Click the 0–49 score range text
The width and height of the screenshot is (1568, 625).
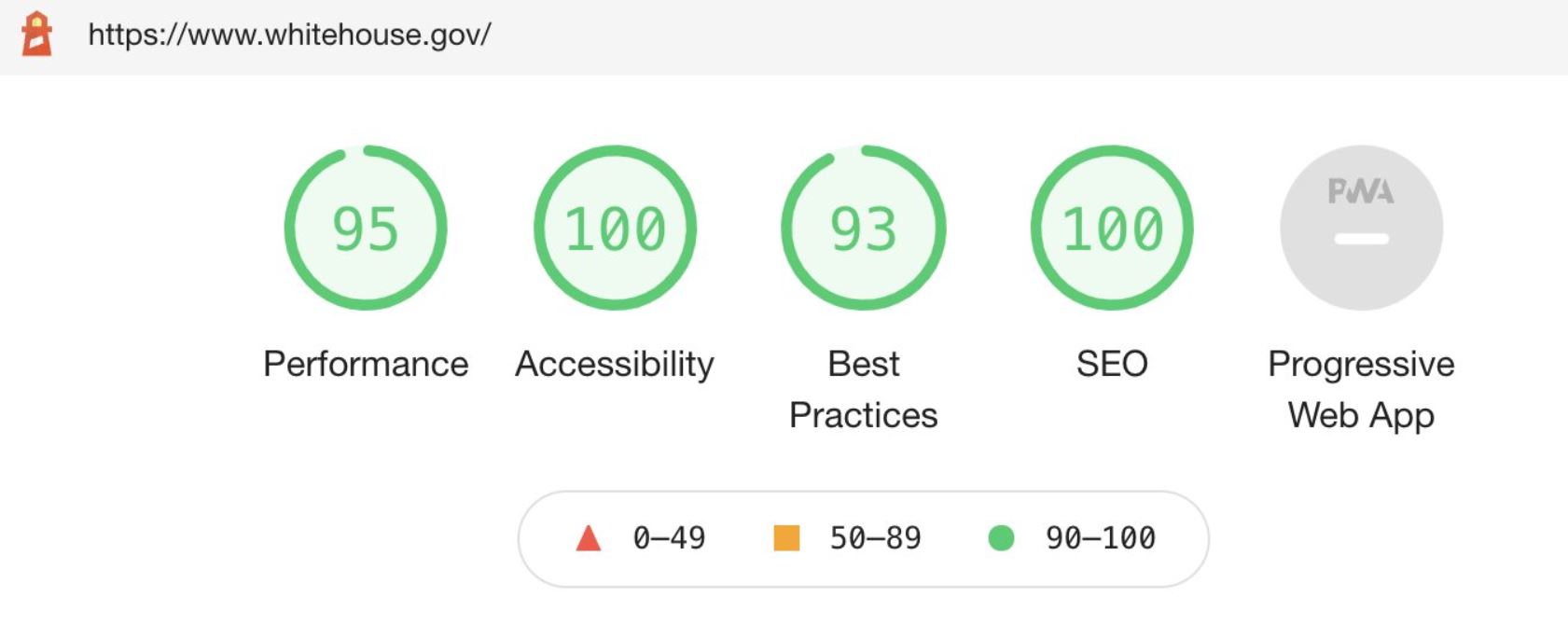pyautogui.click(x=669, y=538)
